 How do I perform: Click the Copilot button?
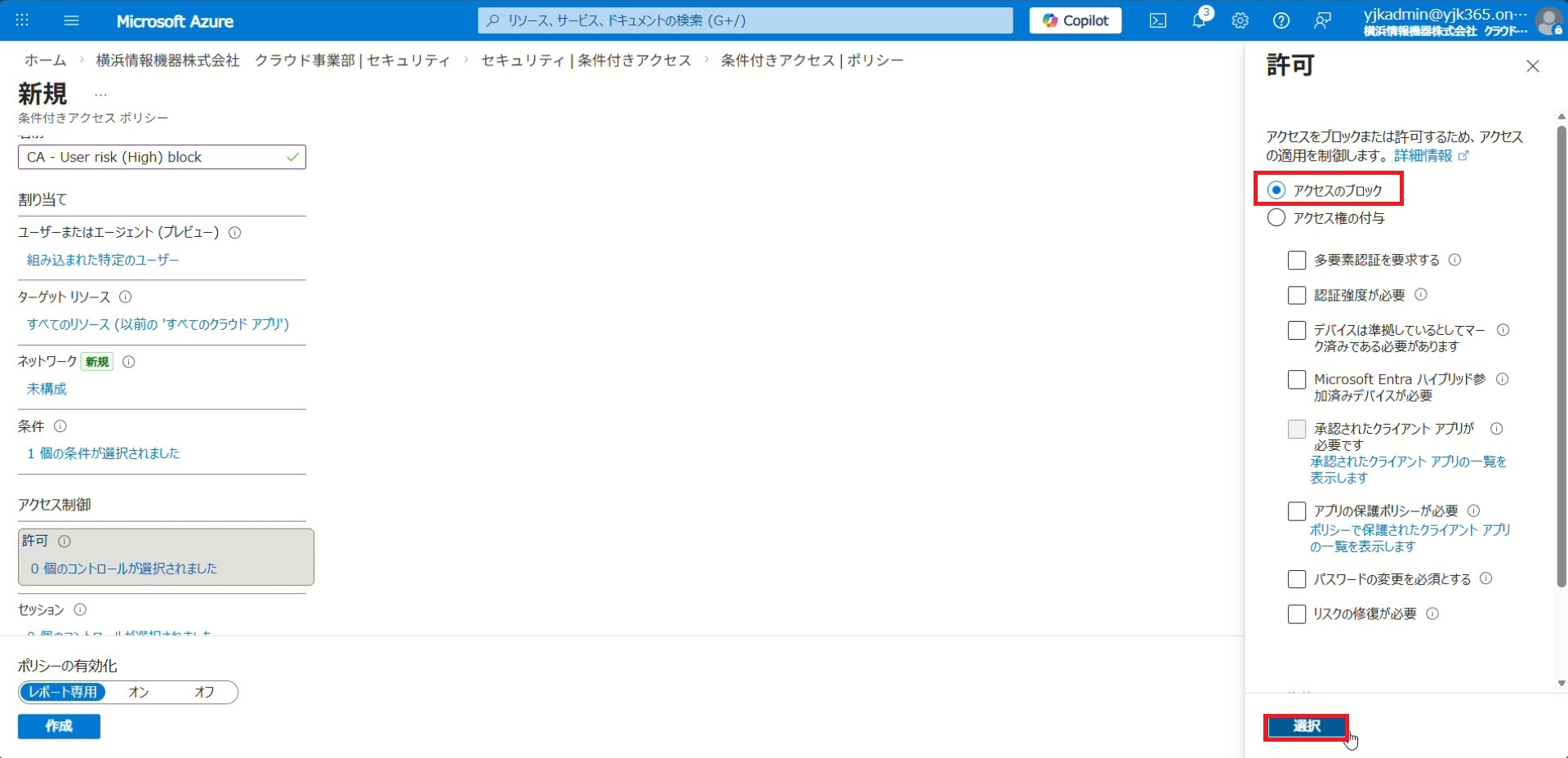tap(1075, 20)
